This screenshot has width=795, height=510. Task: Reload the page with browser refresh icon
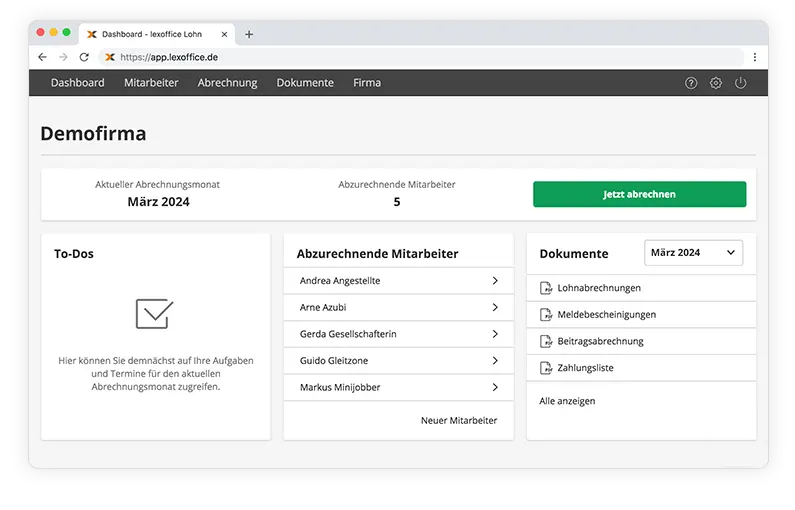84,57
